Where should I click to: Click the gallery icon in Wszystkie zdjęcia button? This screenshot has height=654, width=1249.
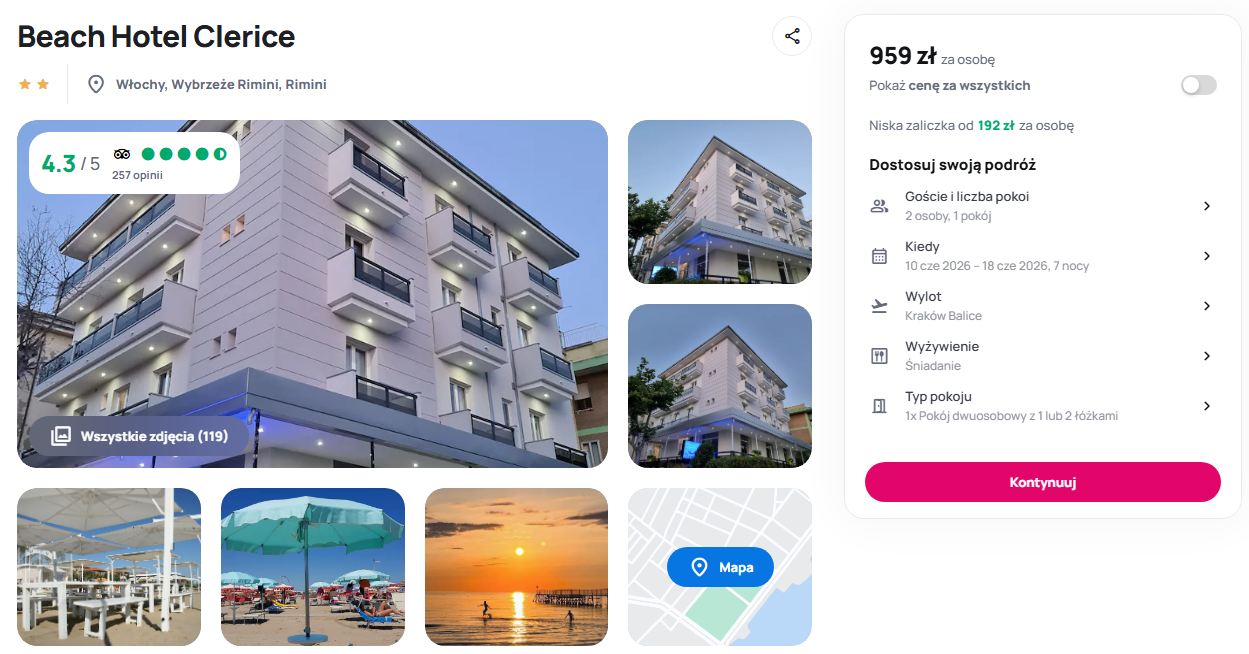tap(61, 436)
